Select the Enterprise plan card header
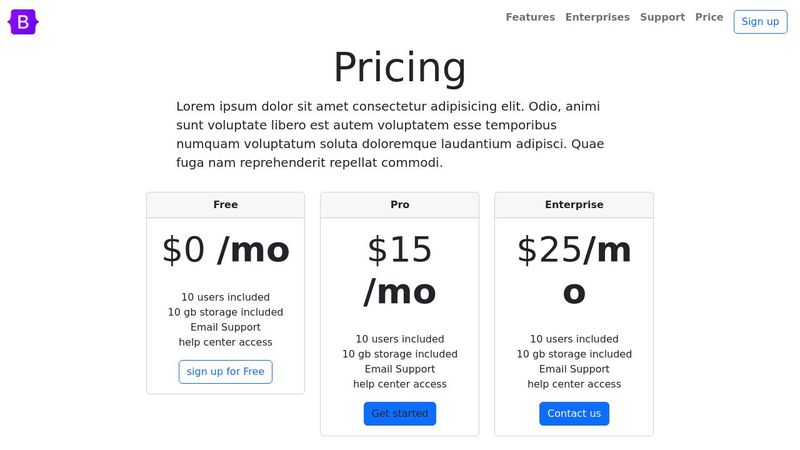 click(574, 205)
